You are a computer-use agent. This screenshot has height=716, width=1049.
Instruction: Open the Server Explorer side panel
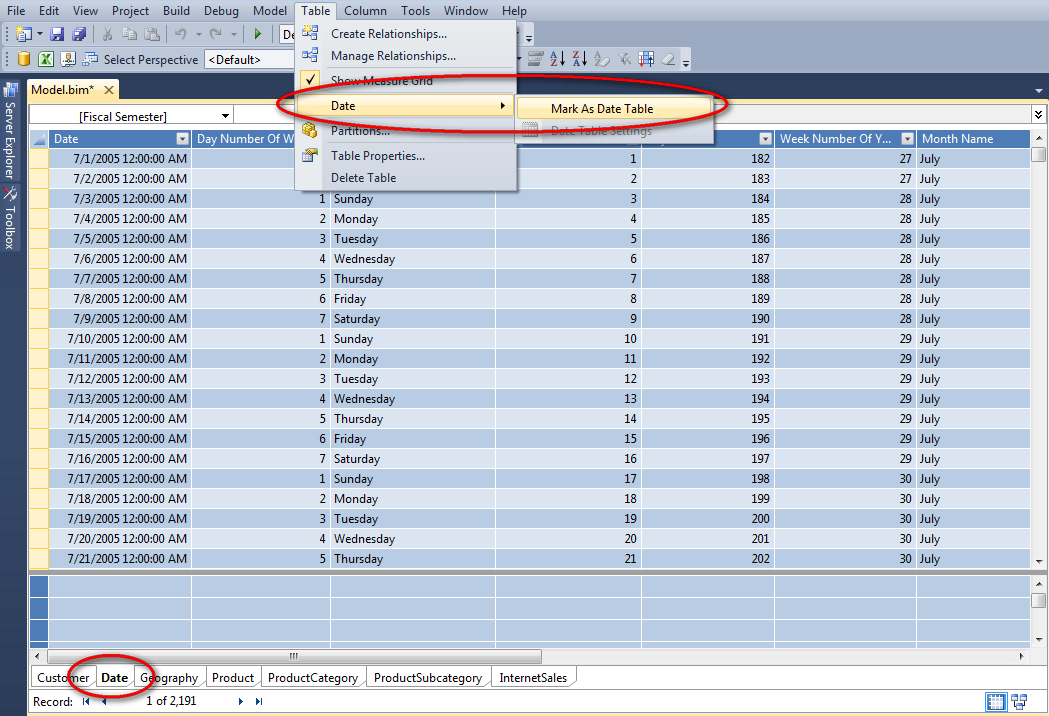(x=9, y=131)
